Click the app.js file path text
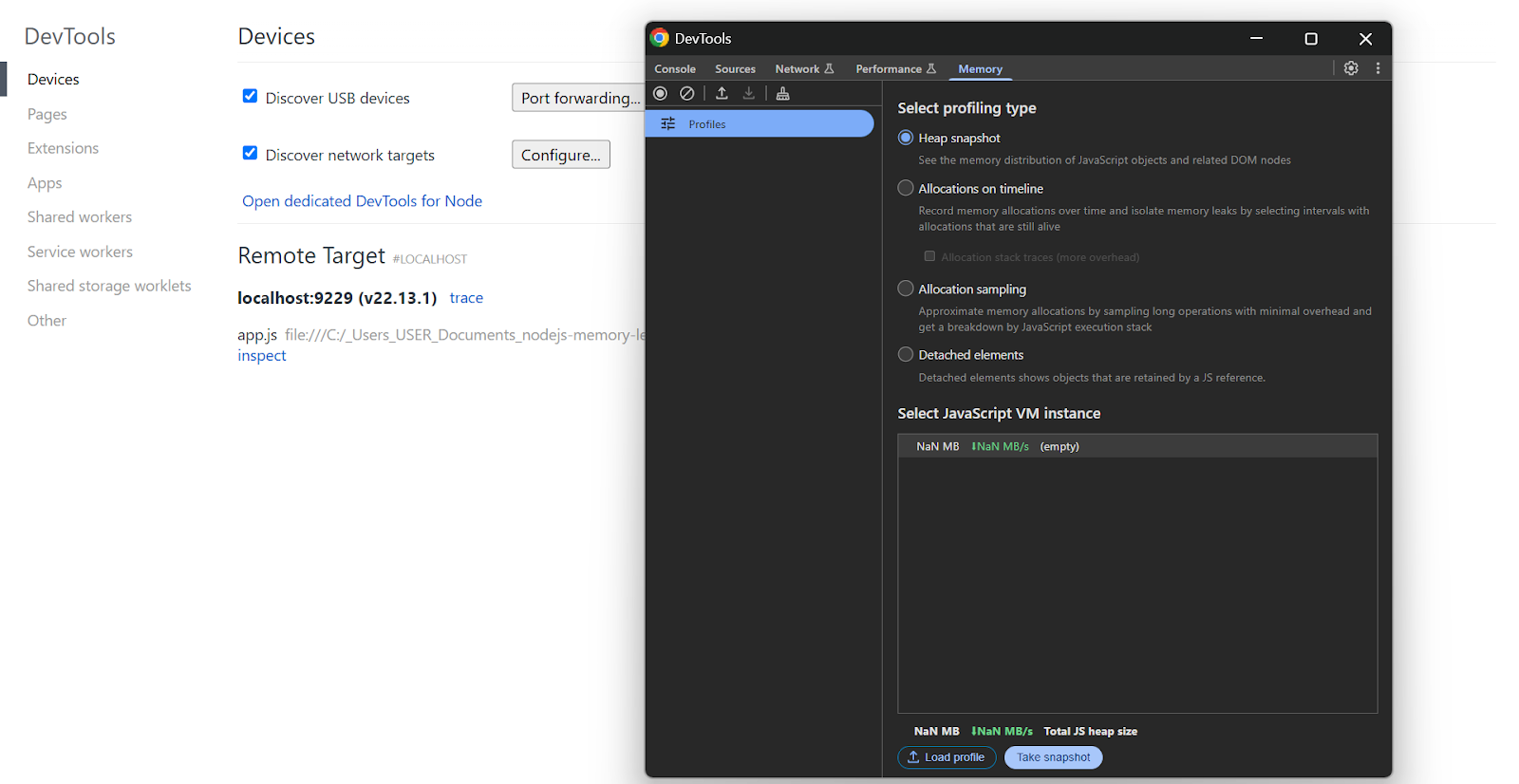The height and width of the screenshot is (784, 1519). coord(464,335)
